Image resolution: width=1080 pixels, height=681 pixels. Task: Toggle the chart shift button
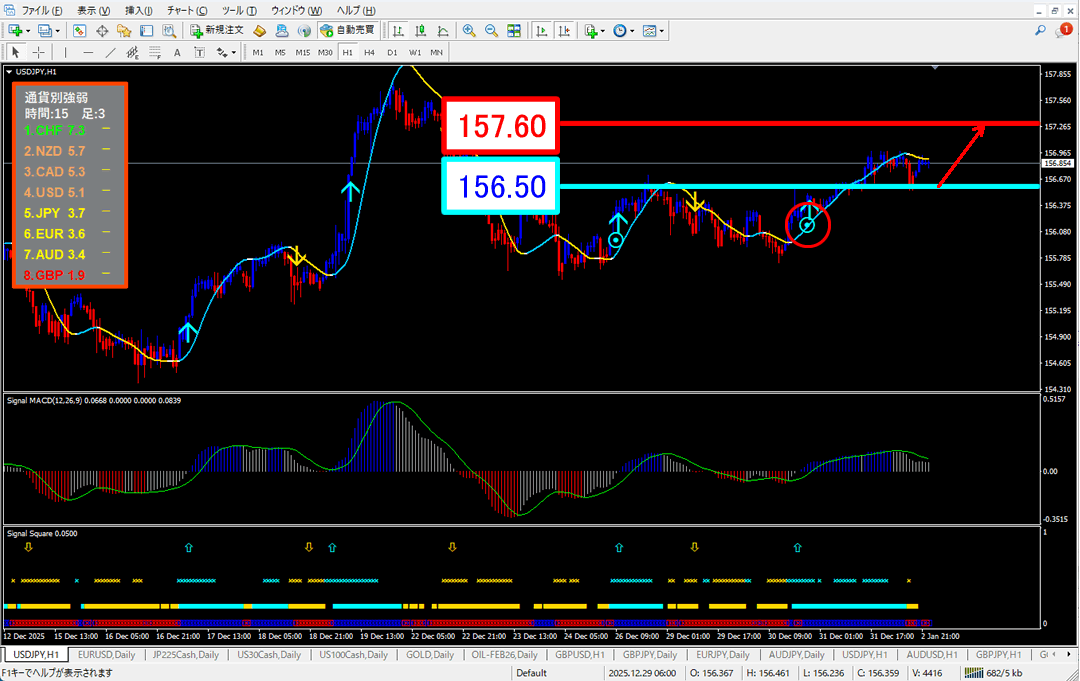[x=564, y=31]
